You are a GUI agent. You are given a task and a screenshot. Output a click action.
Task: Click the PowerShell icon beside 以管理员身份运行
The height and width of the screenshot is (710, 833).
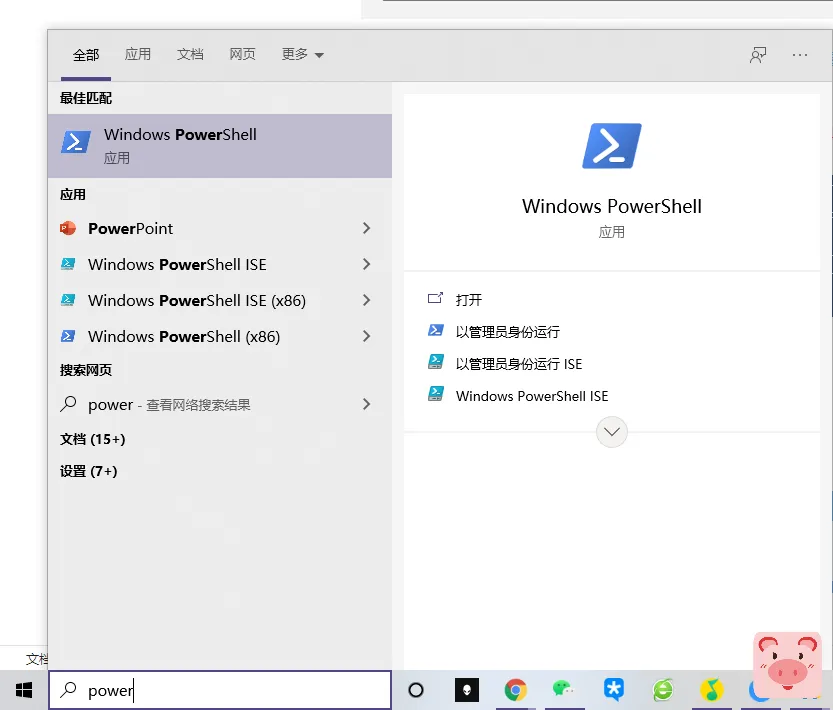pos(436,331)
